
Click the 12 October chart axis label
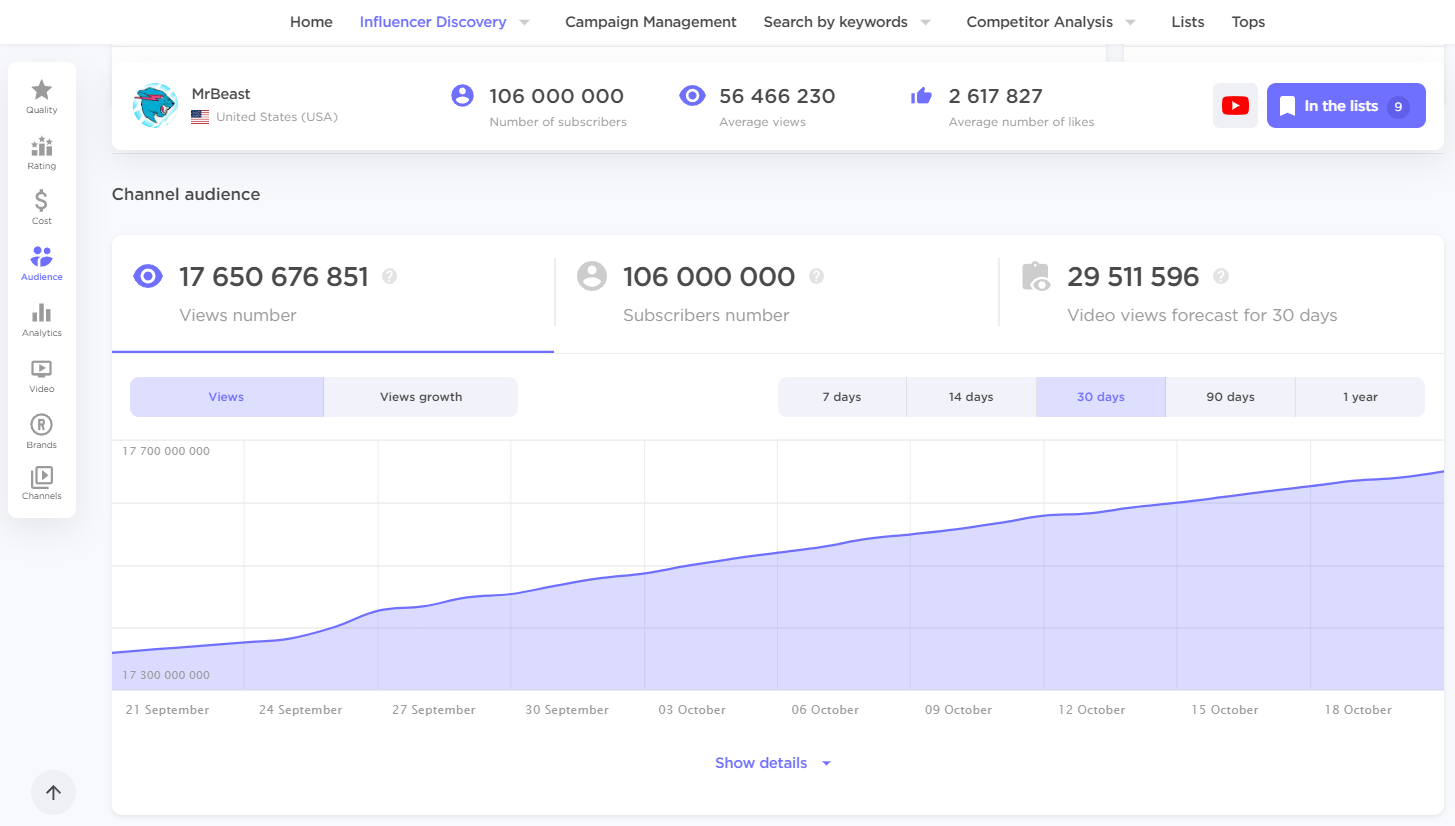pos(1092,710)
